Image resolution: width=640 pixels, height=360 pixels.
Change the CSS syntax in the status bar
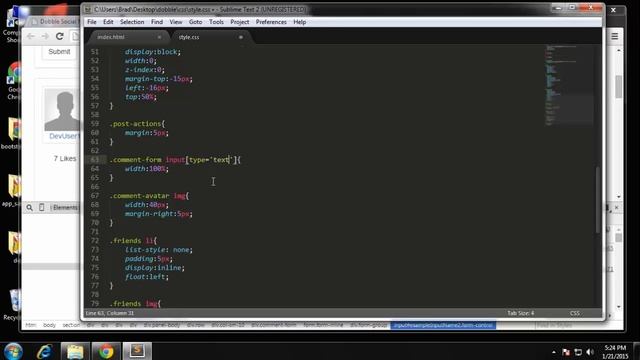pos(575,313)
